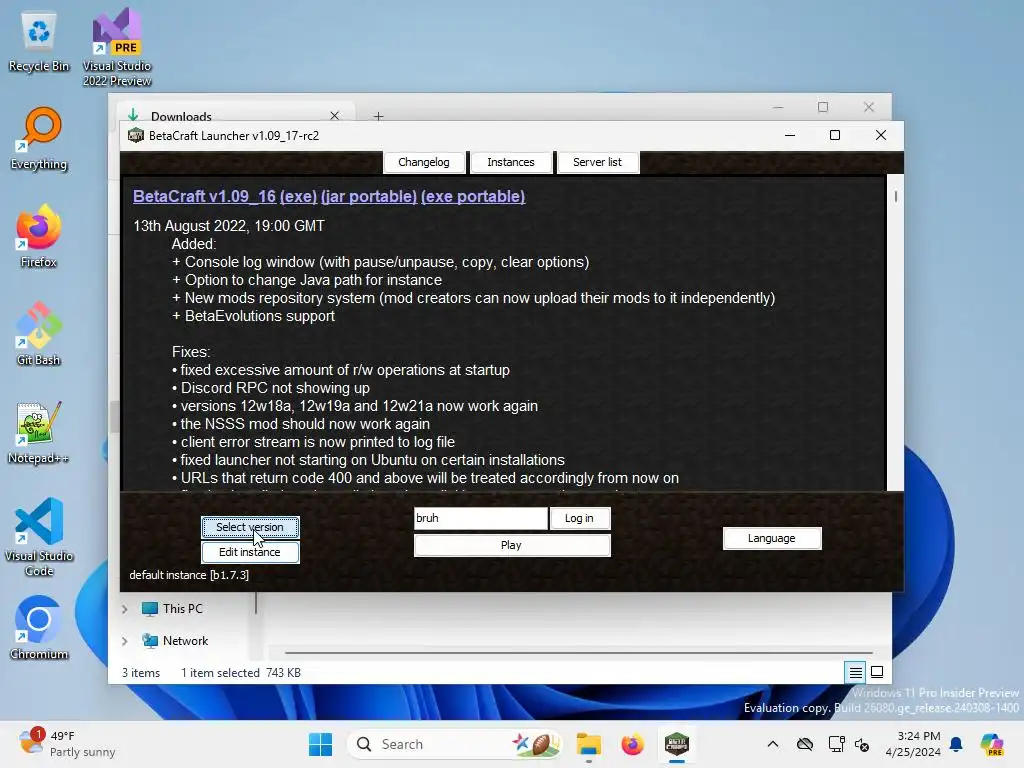Click the taskbar Search box
This screenshot has height=768, width=1024.
(456, 744)
